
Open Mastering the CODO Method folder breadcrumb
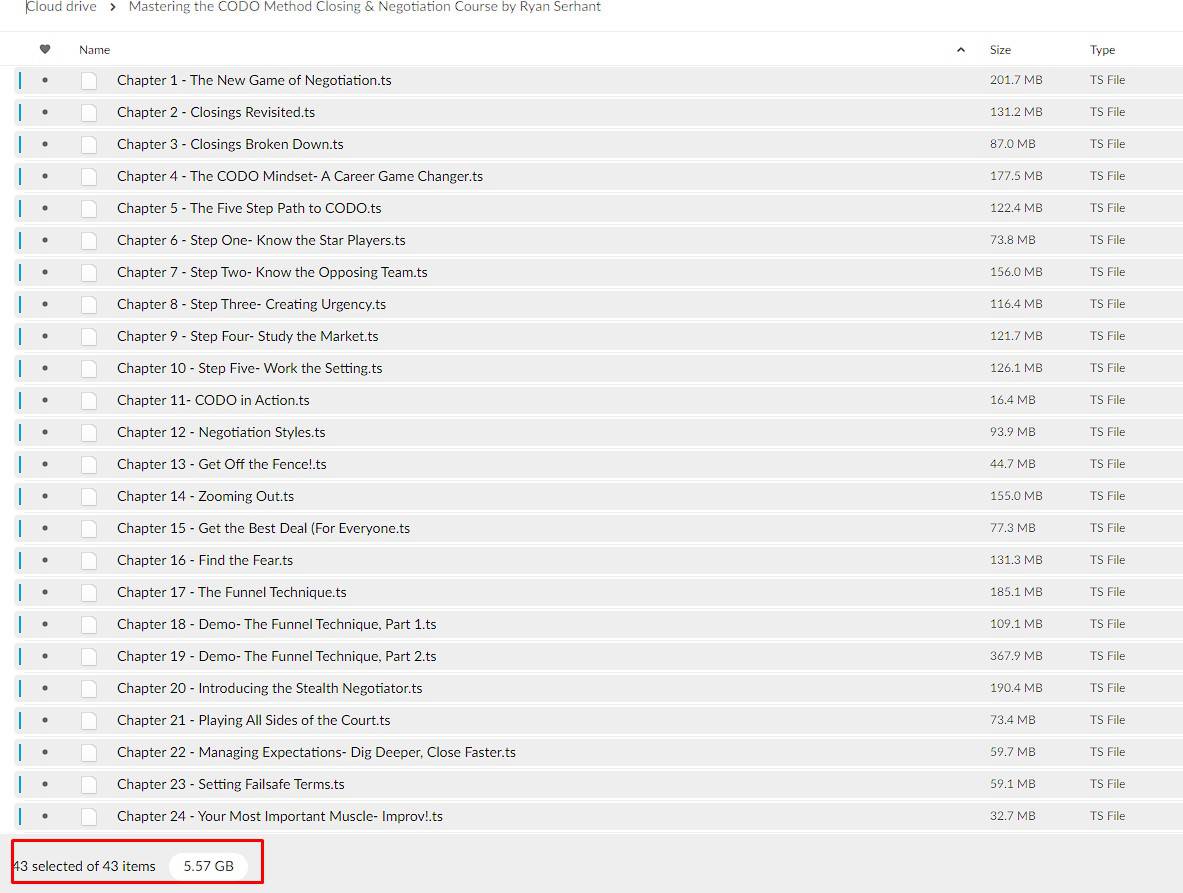click(364, 7)
